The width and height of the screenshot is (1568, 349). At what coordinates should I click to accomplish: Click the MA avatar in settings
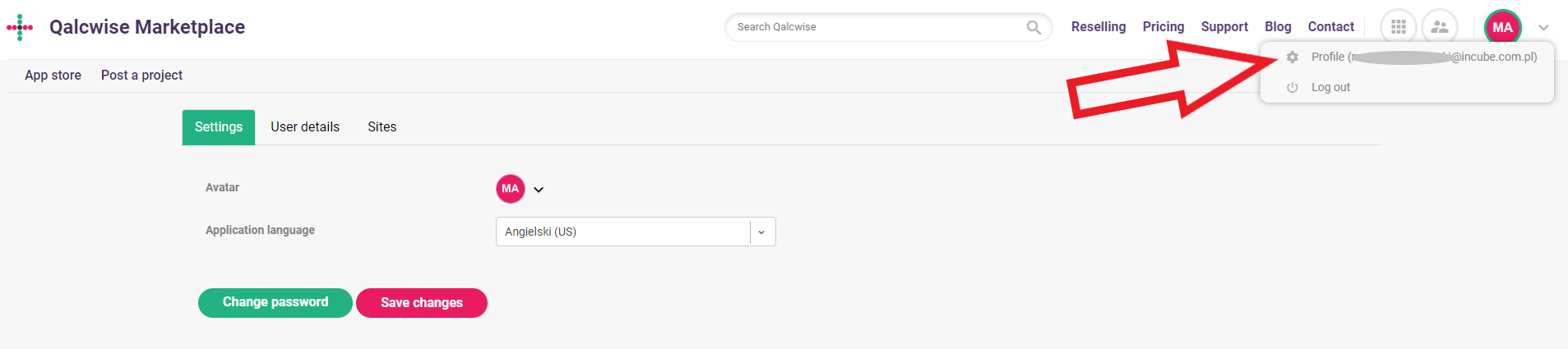click(x=511, y=189)
